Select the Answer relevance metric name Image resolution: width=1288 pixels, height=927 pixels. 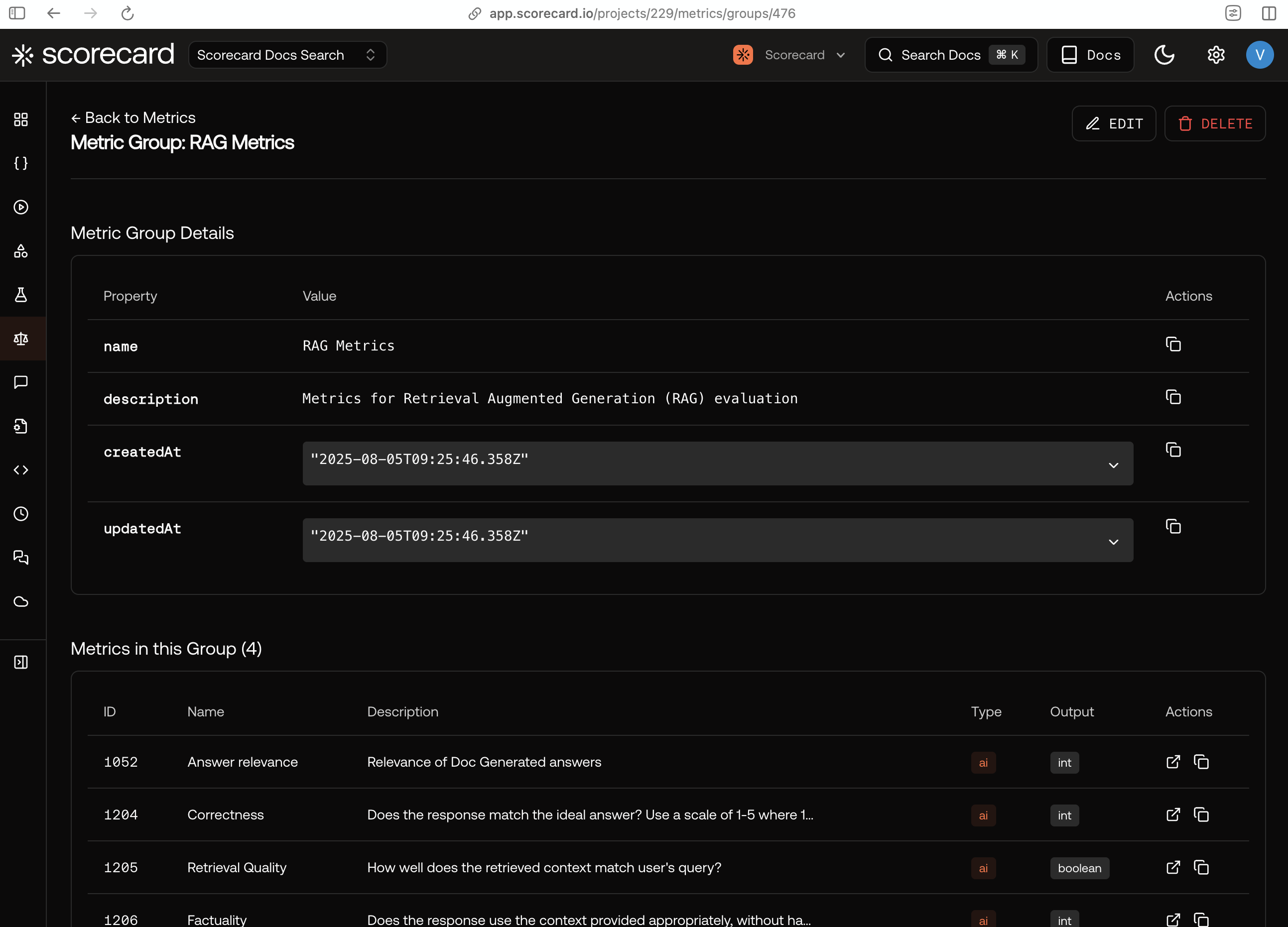coord(243,762)
